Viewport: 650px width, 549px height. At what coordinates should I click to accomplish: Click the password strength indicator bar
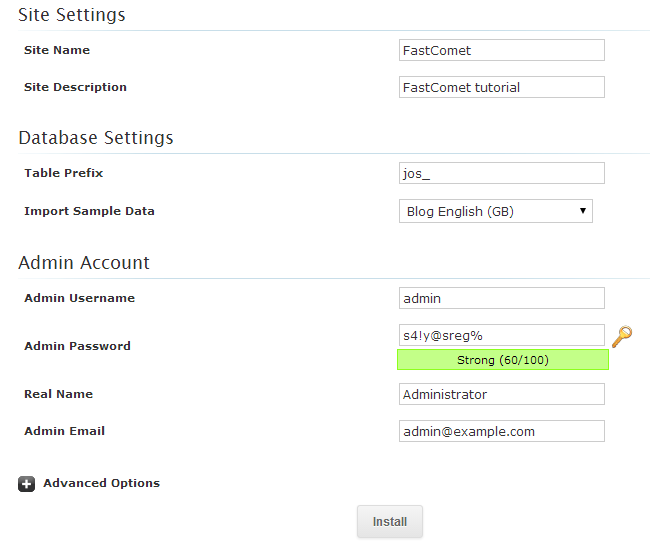coord(502,360)
